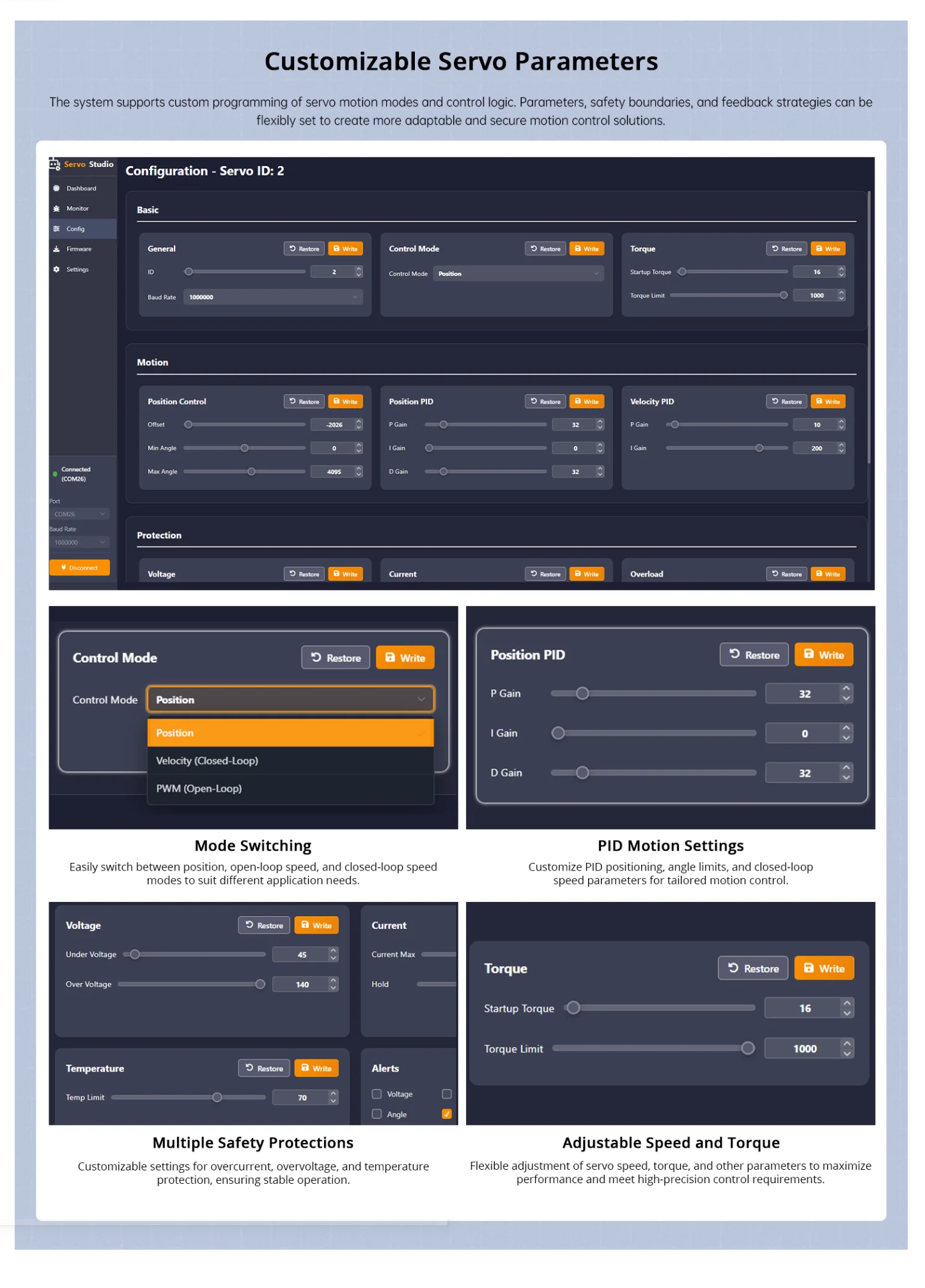Screen dimensions: 925x1288
Task: Open the Dashboard sidebar icon
Action: coord(56,189)
